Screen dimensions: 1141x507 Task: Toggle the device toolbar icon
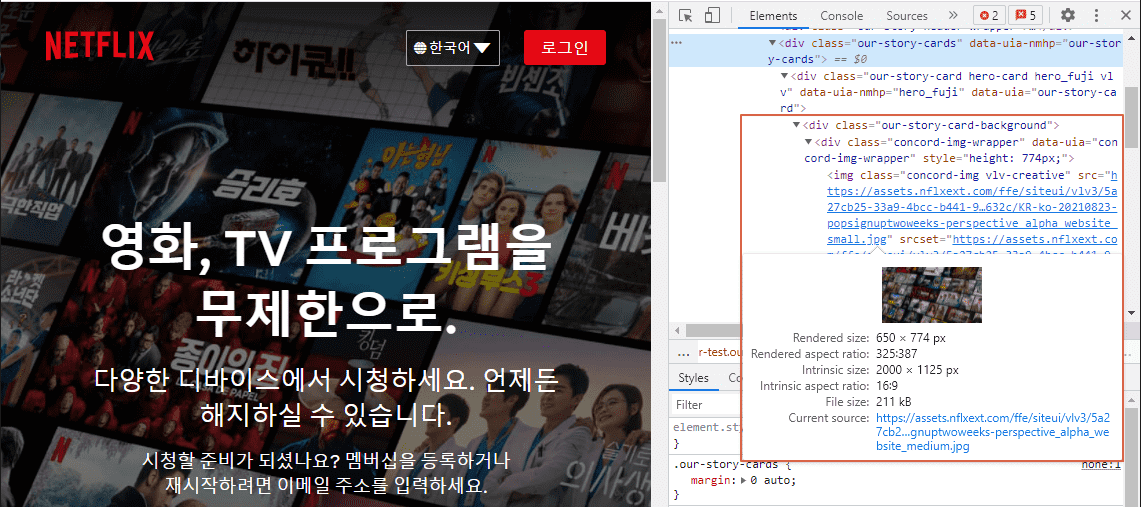pyautogui.click(x=712, y=15)
